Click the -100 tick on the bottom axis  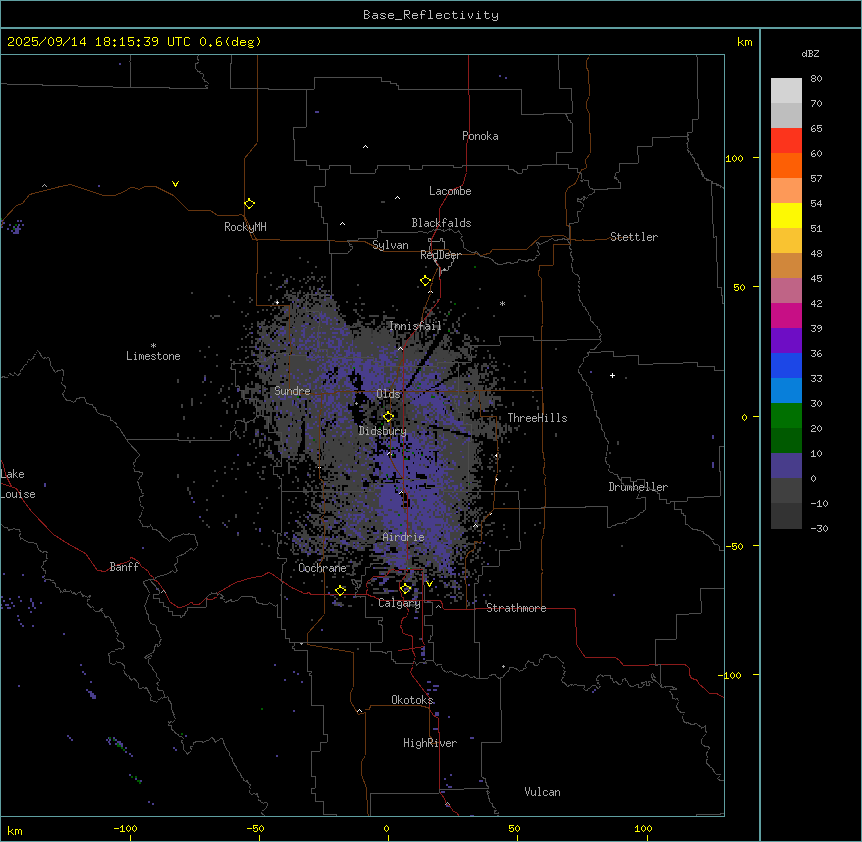tap(125, 828)
